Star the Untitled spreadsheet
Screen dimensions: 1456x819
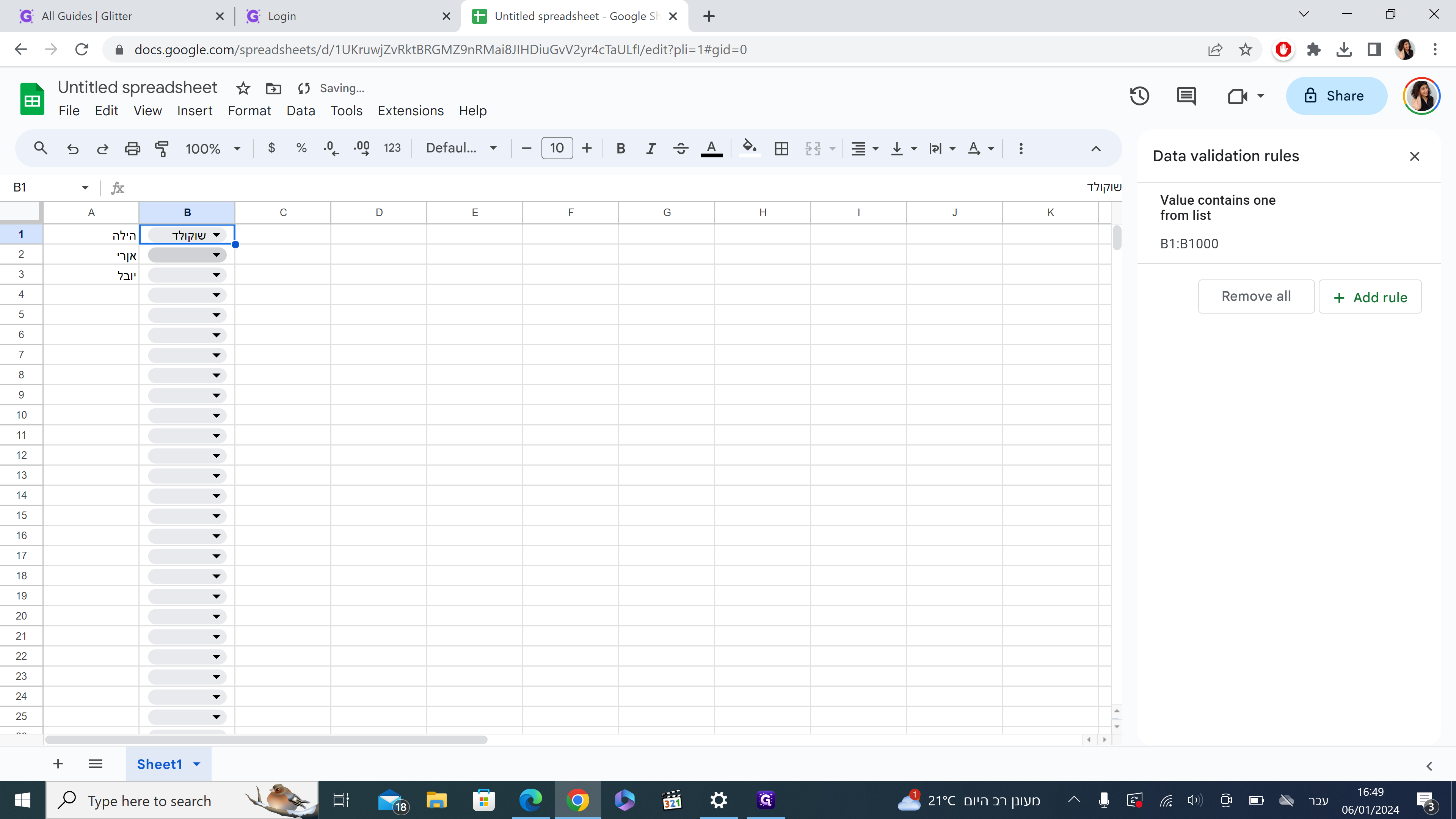(x=243, y=88)
